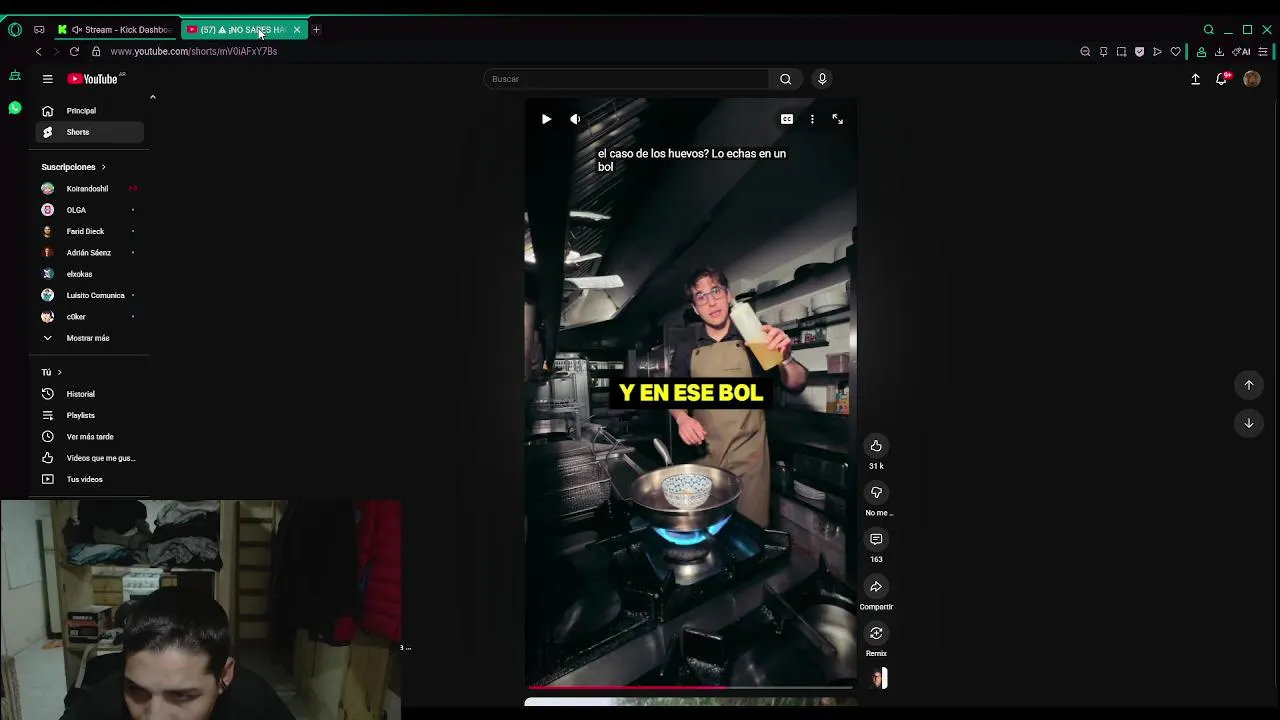Open a new browser tab
1280x720 pixels.
[316, 30]
